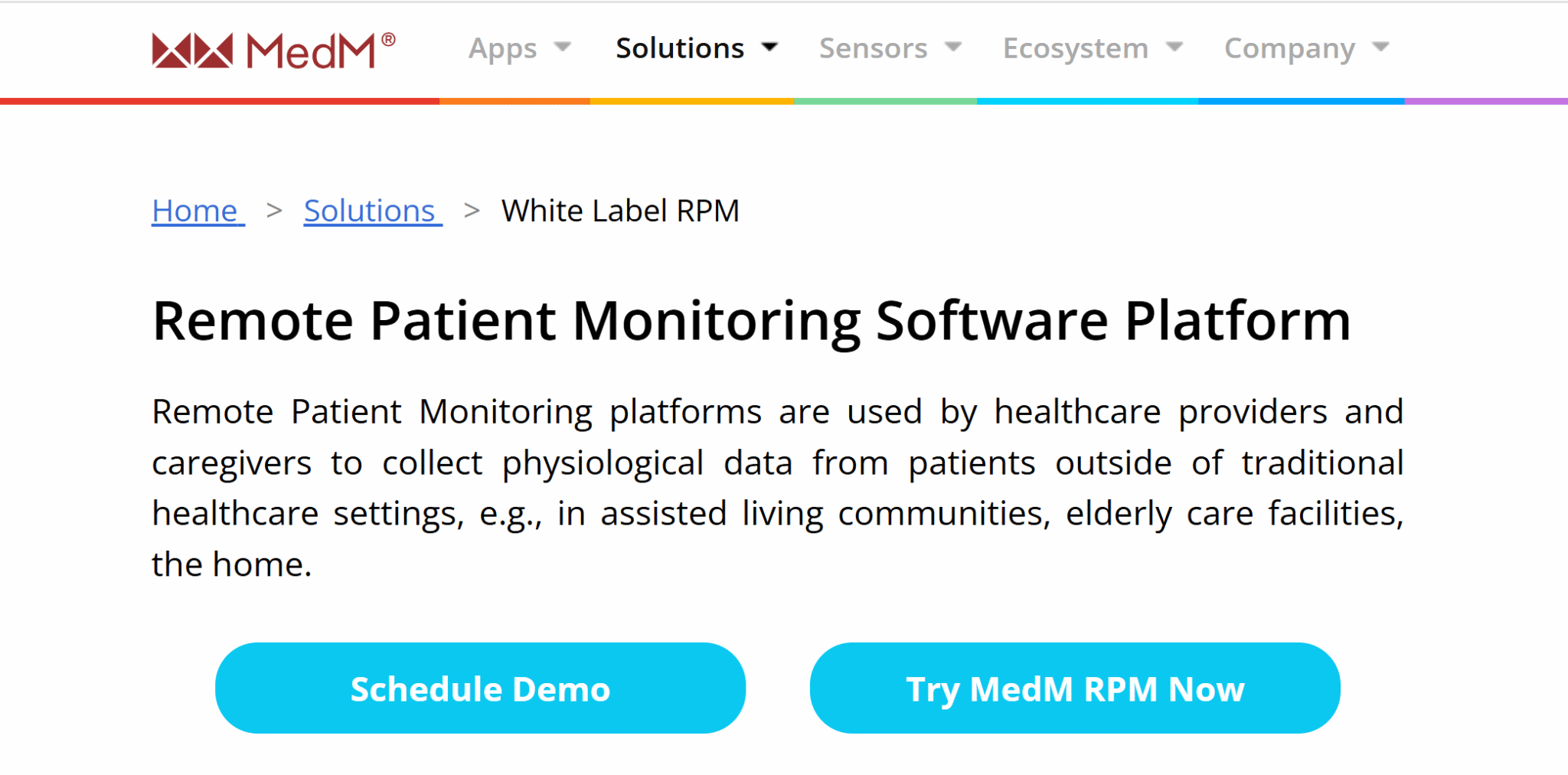Open the Apps navigation menu
The height and width of the screenshot is (775, 1568).
point(502,48)
